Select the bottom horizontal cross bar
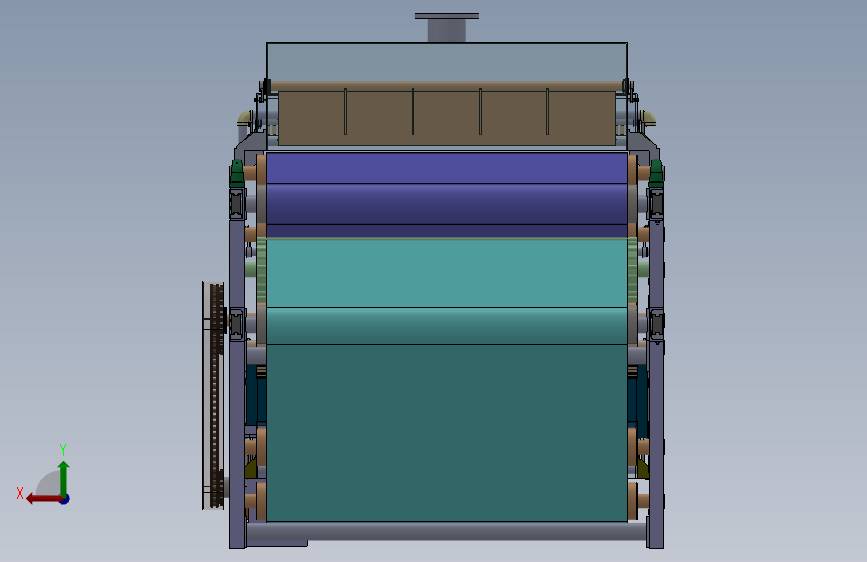 coord(446,532)
